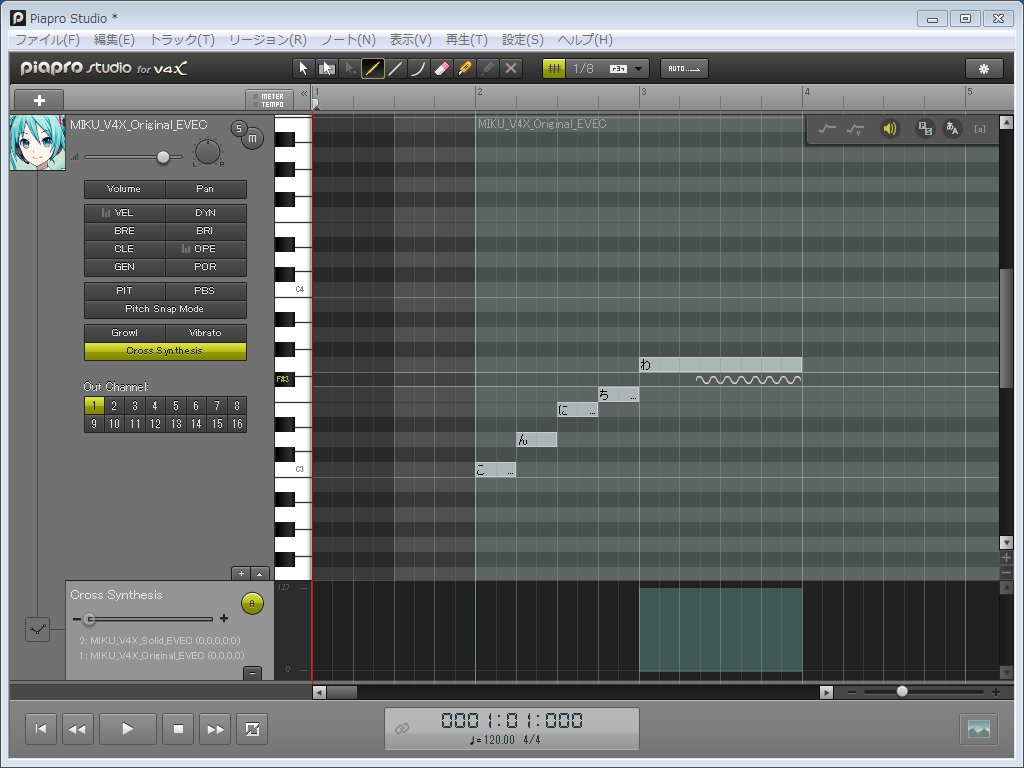
Task: Select the Curve tool
Action: [x=418, y=69]
